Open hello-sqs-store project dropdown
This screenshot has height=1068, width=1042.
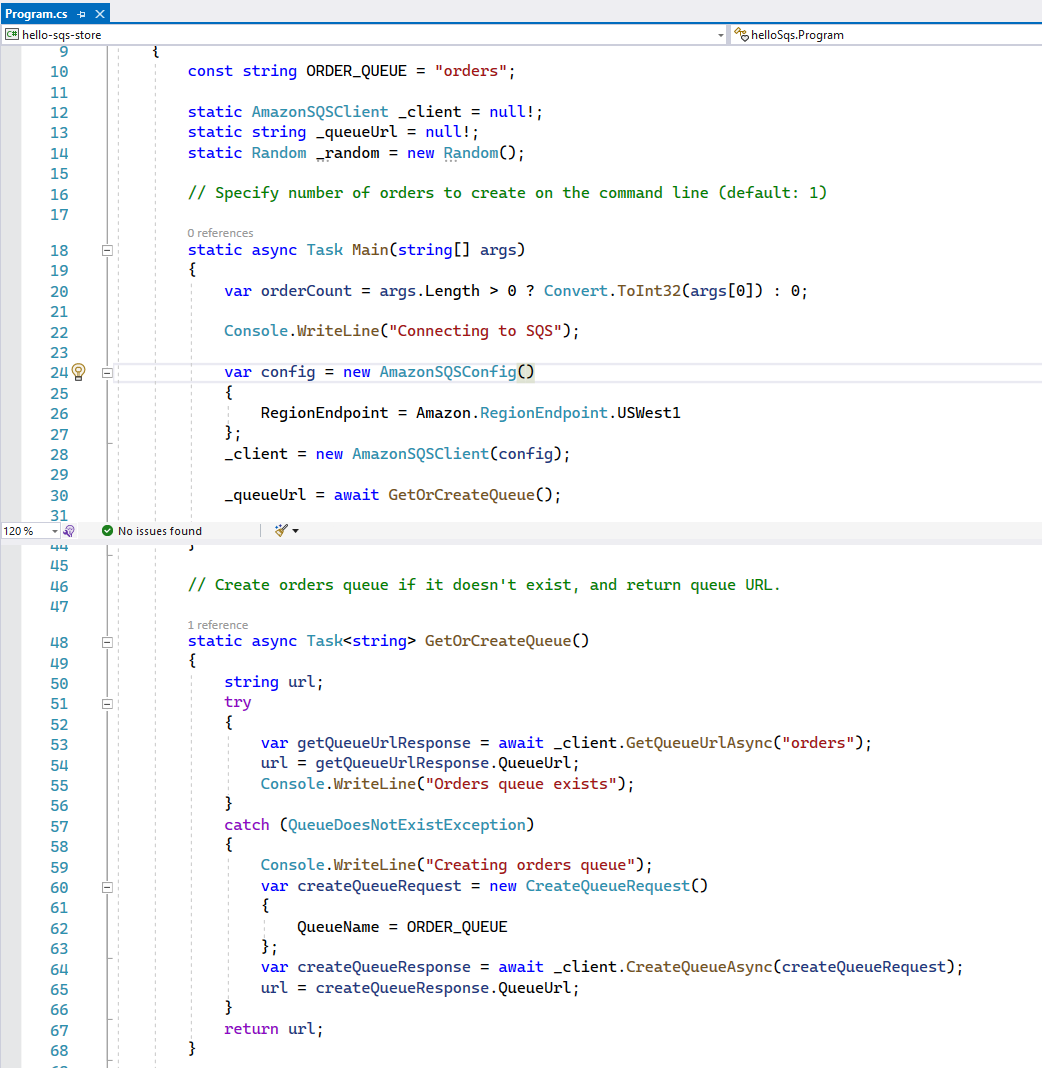click(721, 35)
